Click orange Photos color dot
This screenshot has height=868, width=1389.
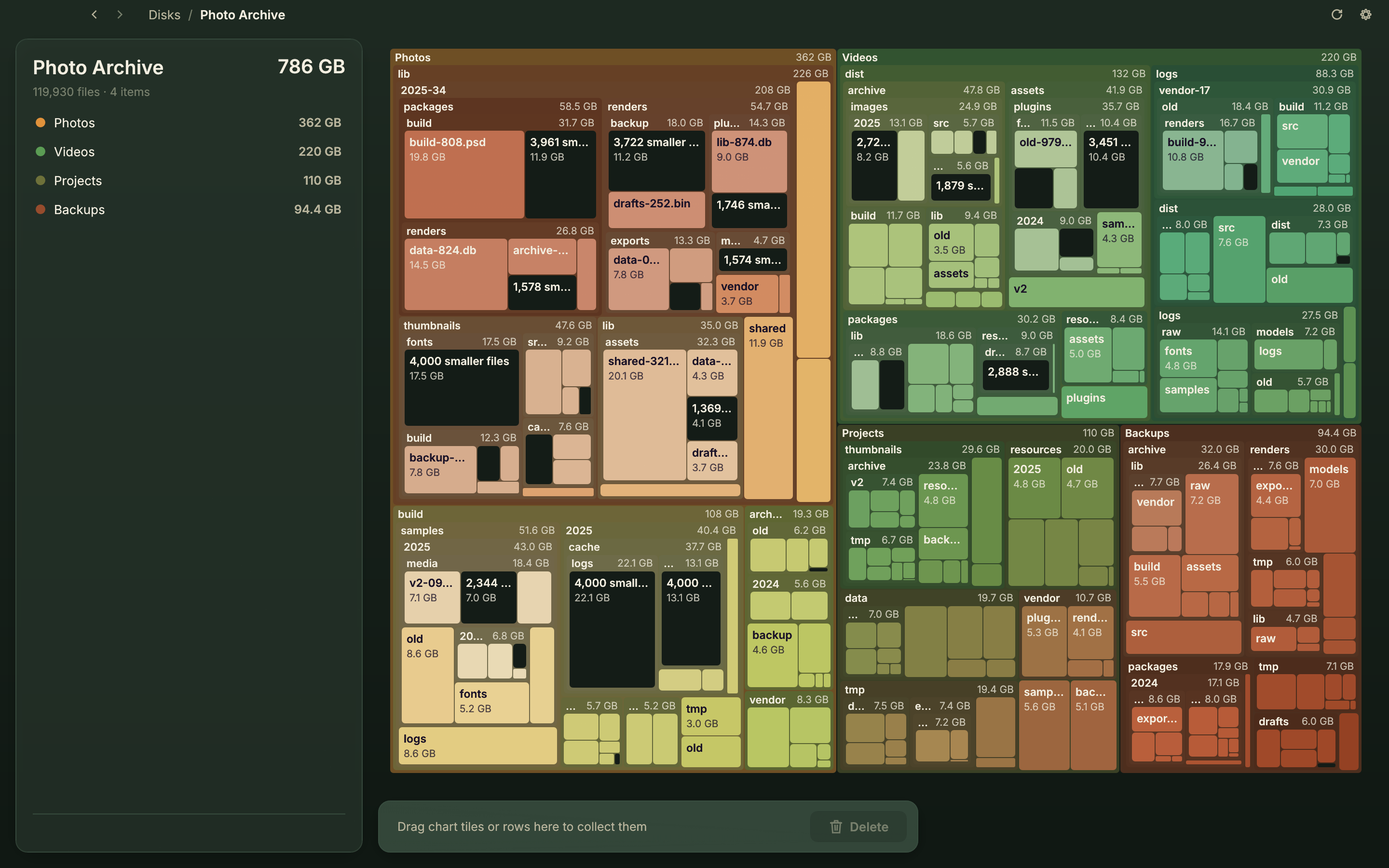(40, 122)
